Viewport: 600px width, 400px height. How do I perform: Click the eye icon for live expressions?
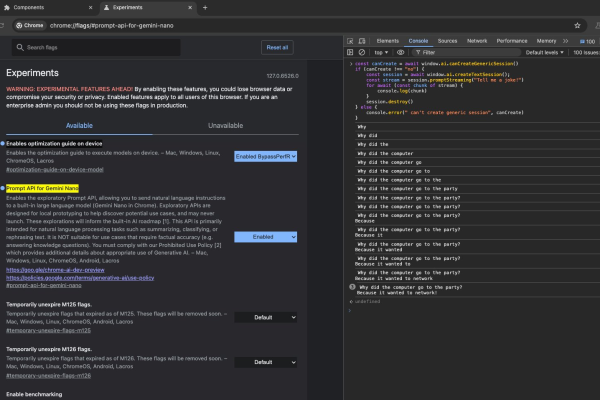click(400, 52)
